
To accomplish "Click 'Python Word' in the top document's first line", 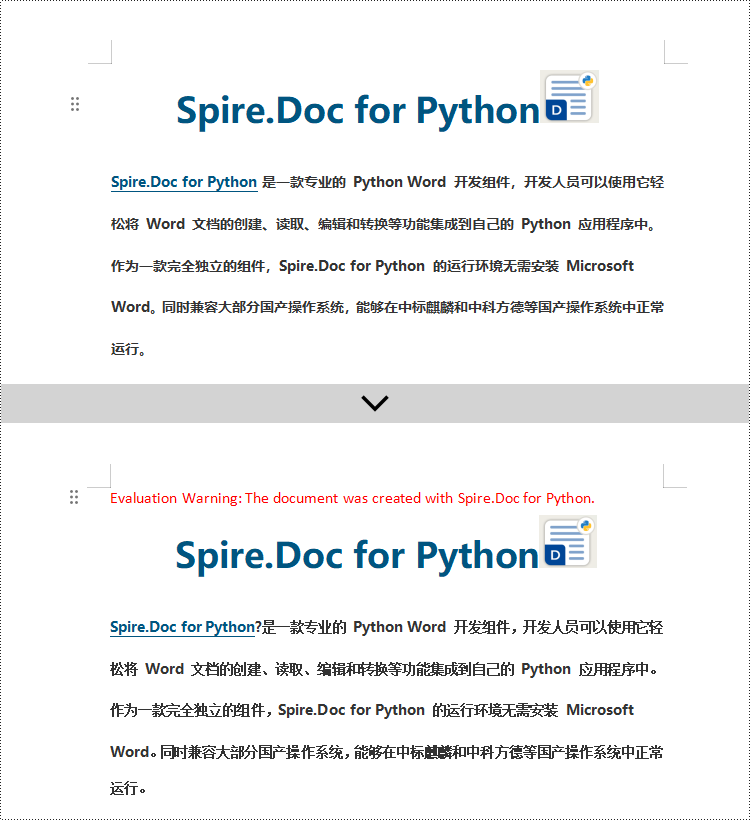I will (400, 182).
